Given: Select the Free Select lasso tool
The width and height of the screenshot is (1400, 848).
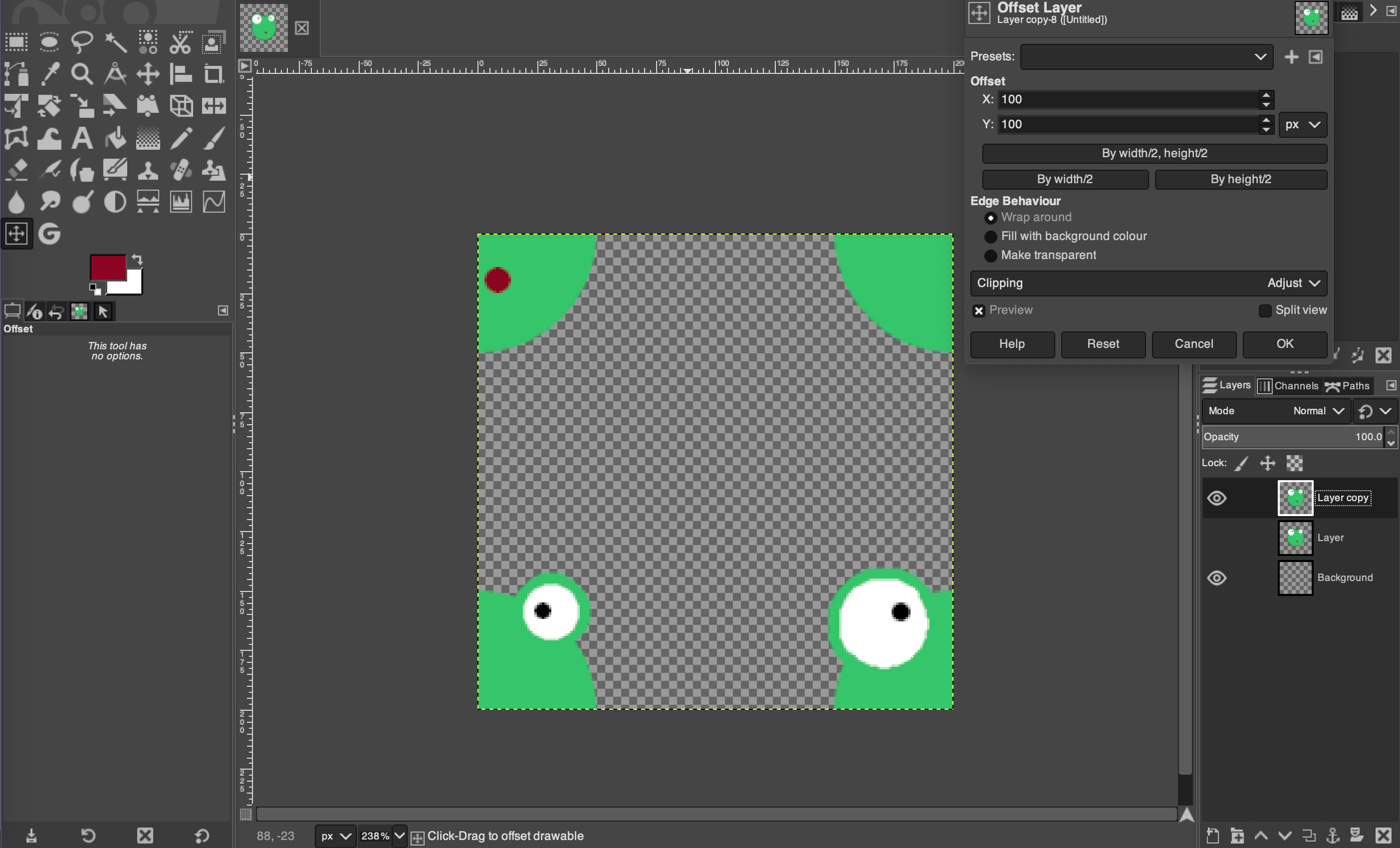Looking at the screenshot, I should tap(82, 42).
